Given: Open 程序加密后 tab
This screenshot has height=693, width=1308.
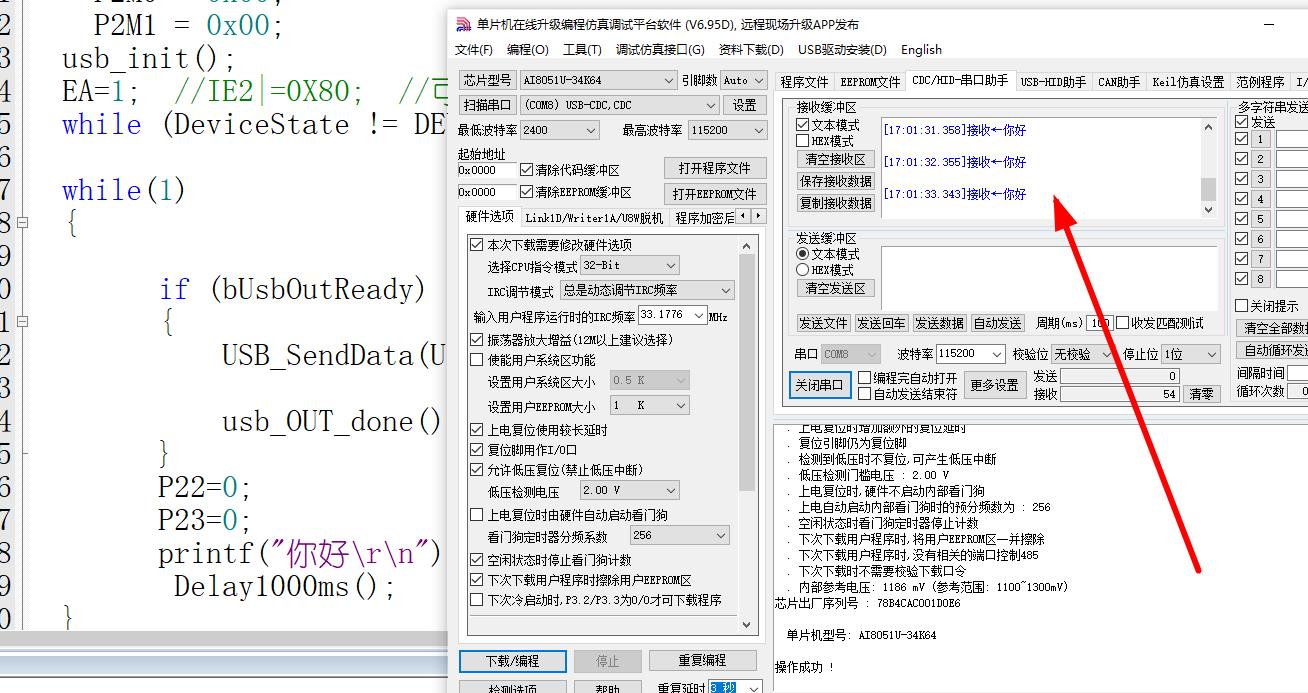Looking at the screenshot, I should point(704,217).
